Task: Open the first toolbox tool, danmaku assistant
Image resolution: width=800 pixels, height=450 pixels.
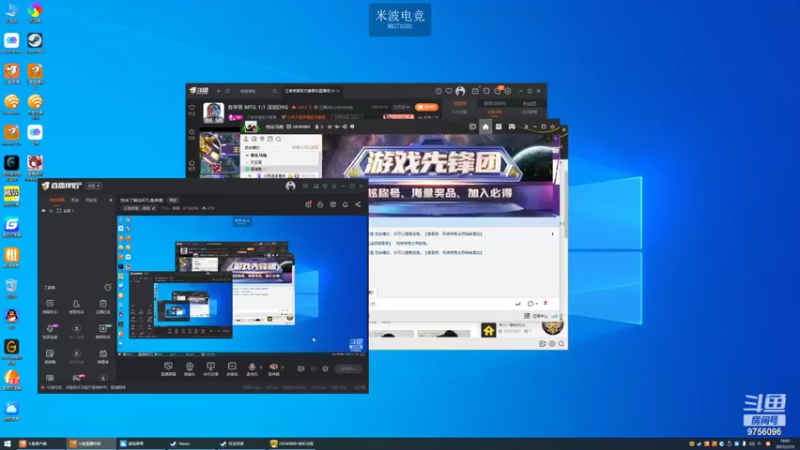Action: coord(50,306)
